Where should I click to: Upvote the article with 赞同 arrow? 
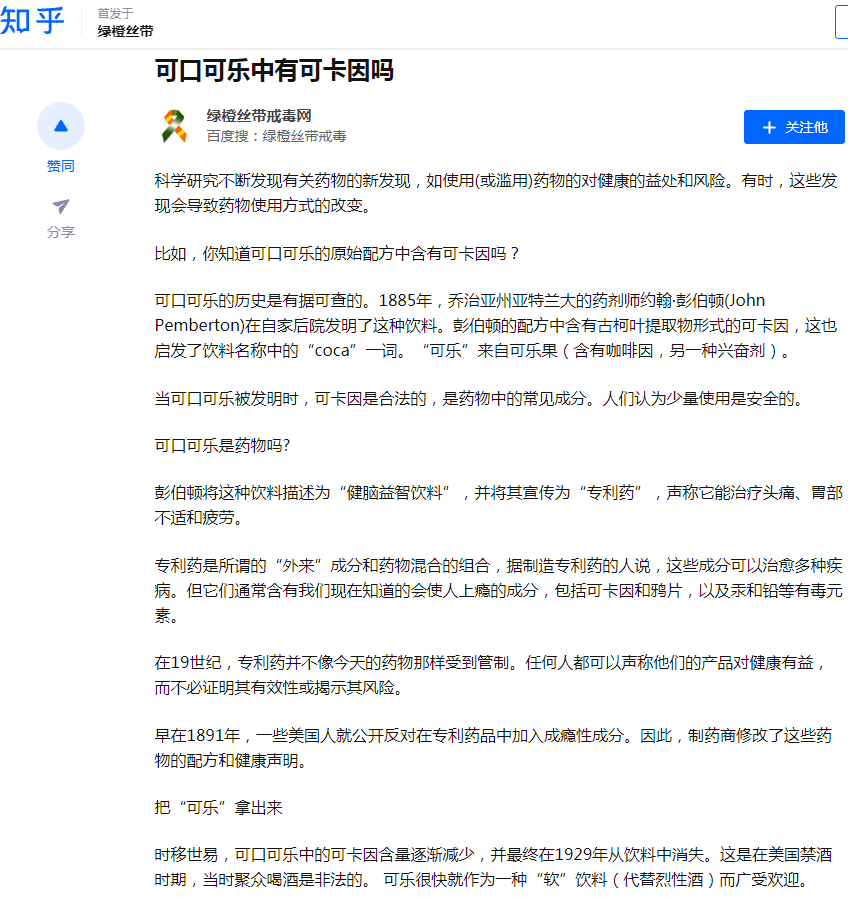click(x=61, y=126)
